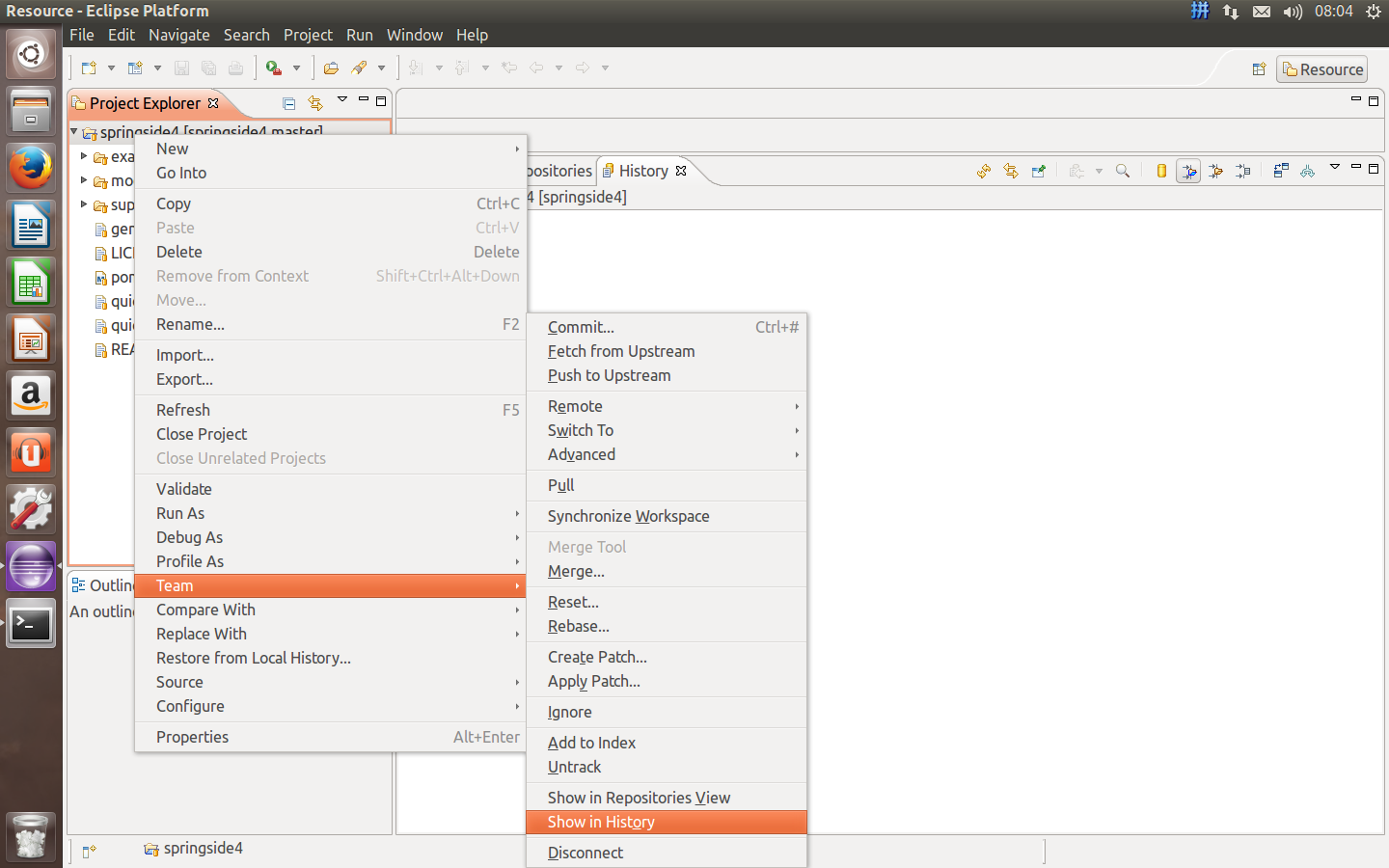Open History view menu triangle
The width and height of the screenshot is (1389, 868).
[1335, 167]
